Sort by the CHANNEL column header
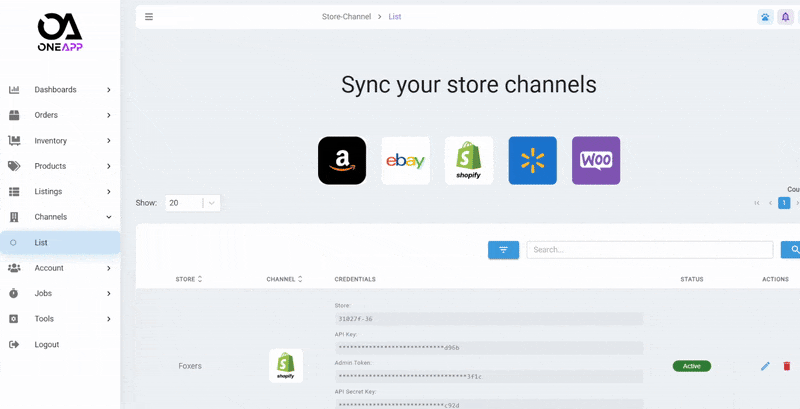The image size is (800, 409). (284, 279)
